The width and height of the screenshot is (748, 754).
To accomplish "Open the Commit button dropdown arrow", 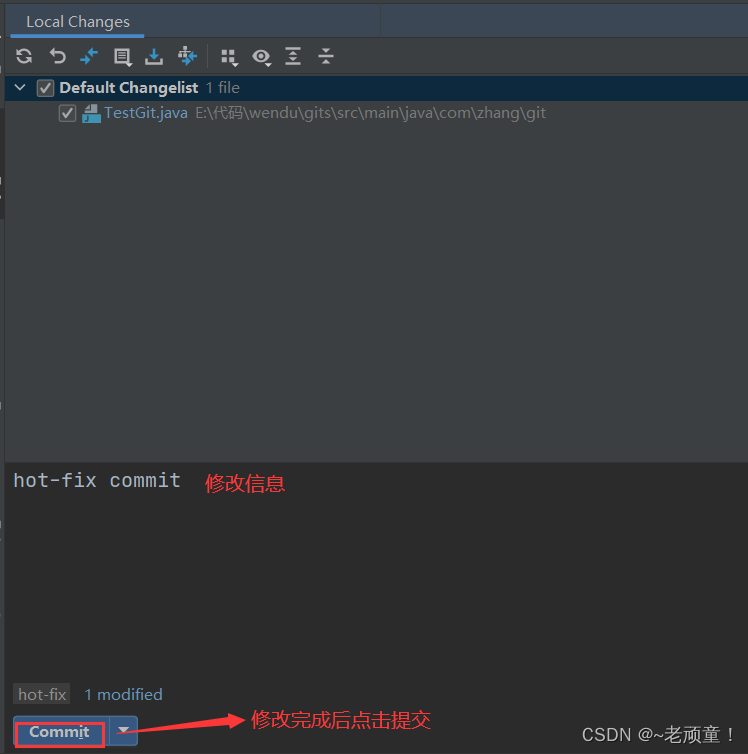I will coord(124,730).
